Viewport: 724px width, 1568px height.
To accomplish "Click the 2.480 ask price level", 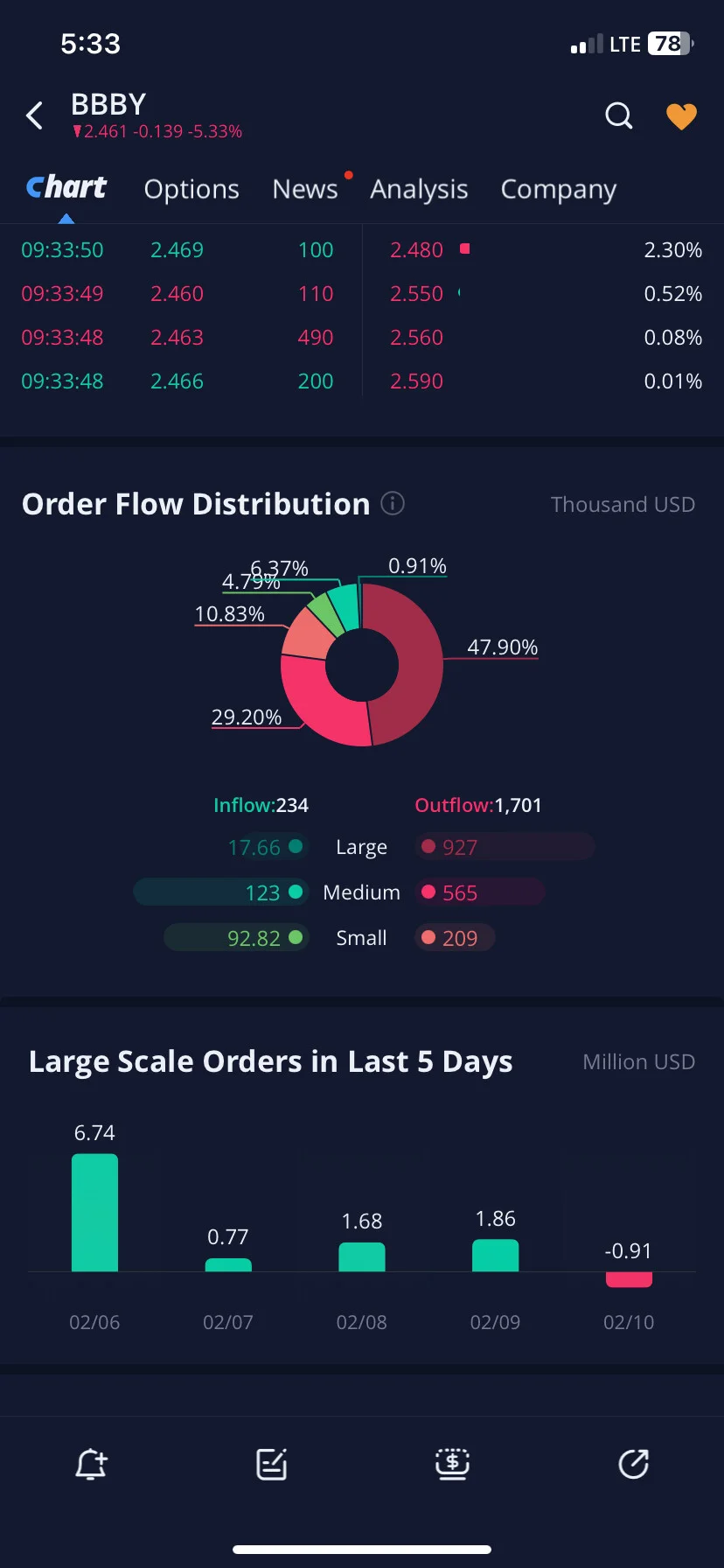I will 416,250.
